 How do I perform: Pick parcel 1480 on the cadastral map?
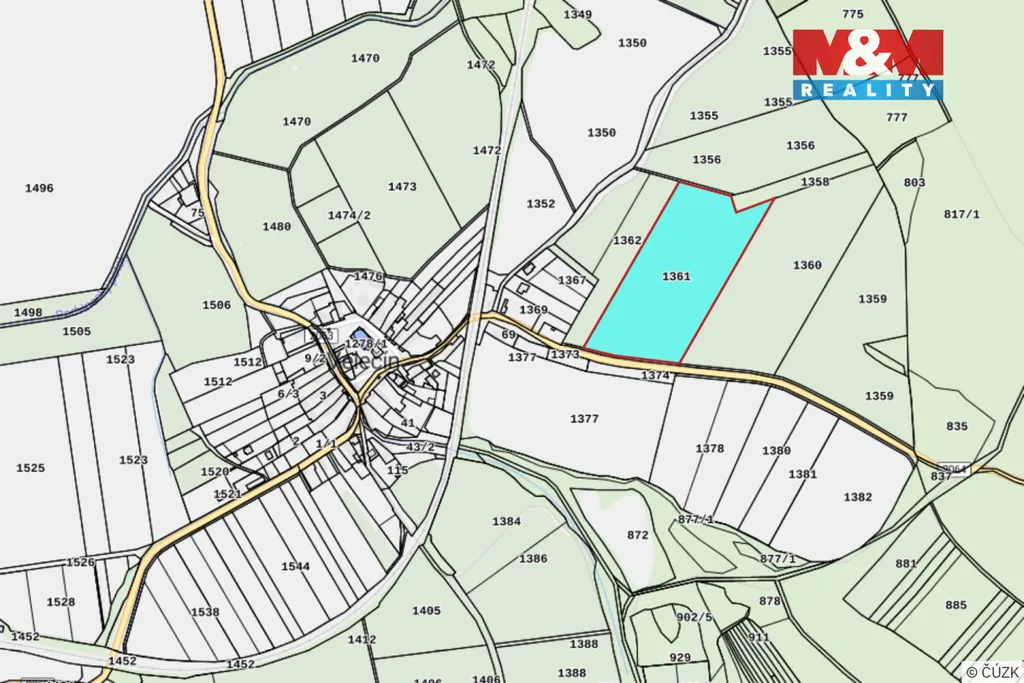[x=276, y=227]
